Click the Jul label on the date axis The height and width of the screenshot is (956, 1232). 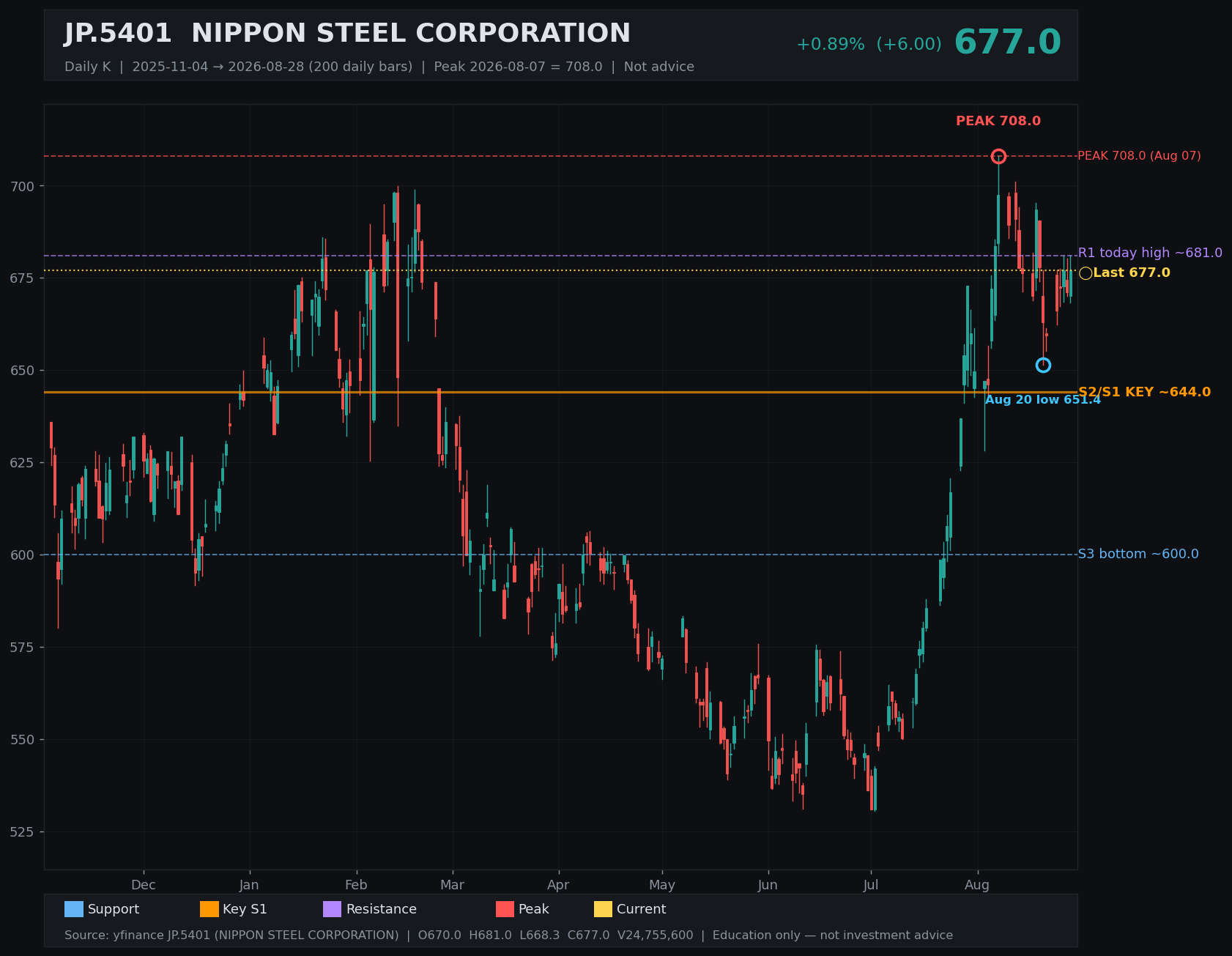point(871,885)
